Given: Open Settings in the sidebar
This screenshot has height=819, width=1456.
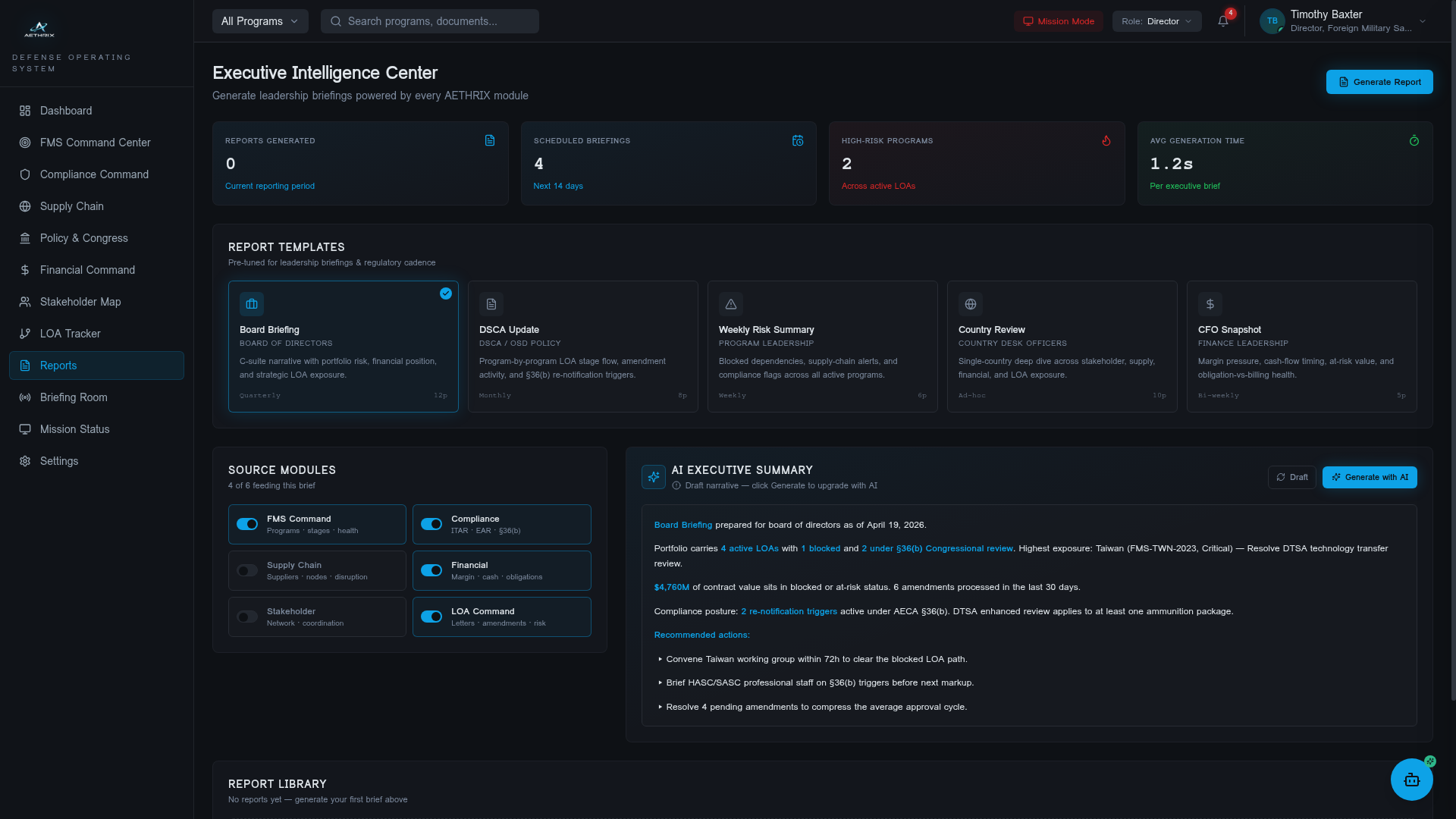Looking at the screenshot, I should [x=96, y=461].
